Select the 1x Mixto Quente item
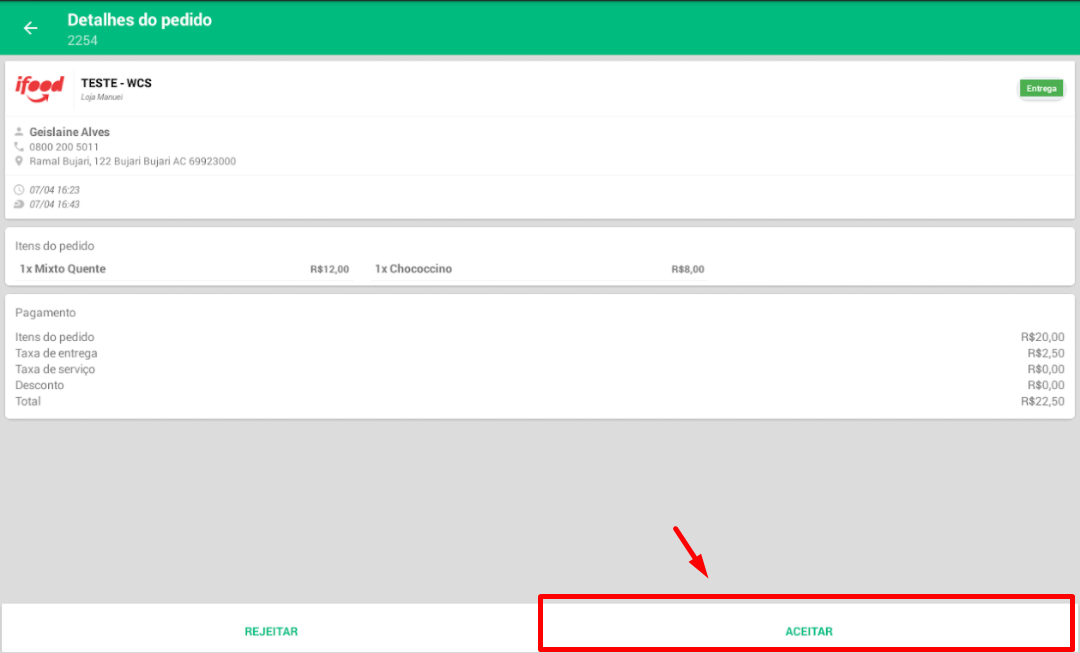Screen dimensions: 1080x653 (63, 269)
